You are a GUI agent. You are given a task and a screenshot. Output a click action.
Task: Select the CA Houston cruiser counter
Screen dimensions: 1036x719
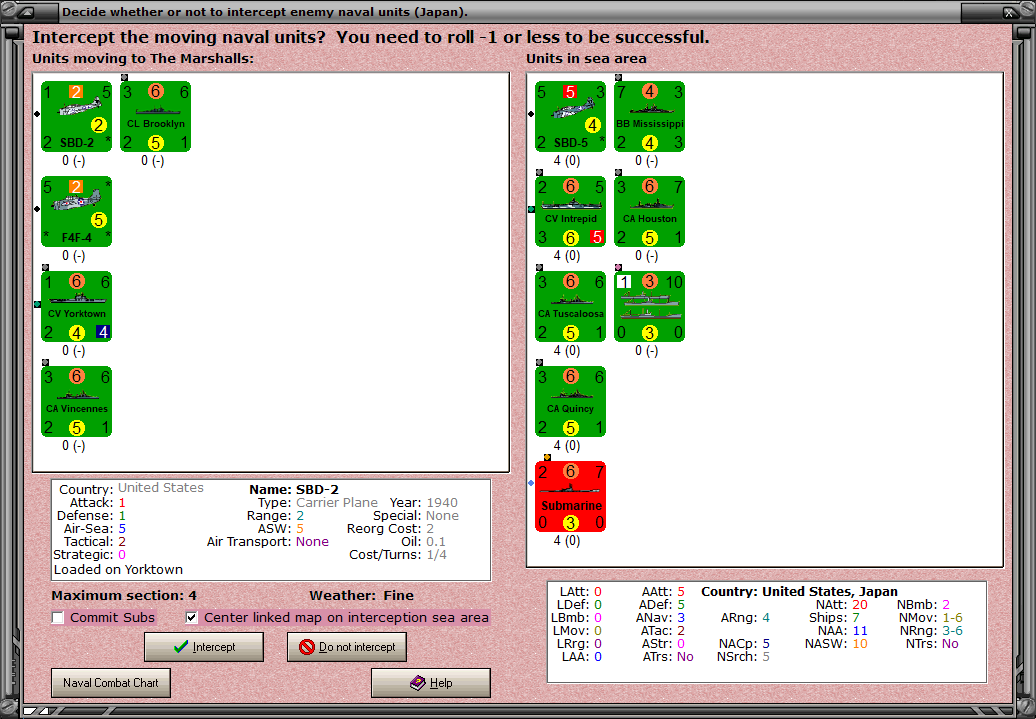(649, 211)
